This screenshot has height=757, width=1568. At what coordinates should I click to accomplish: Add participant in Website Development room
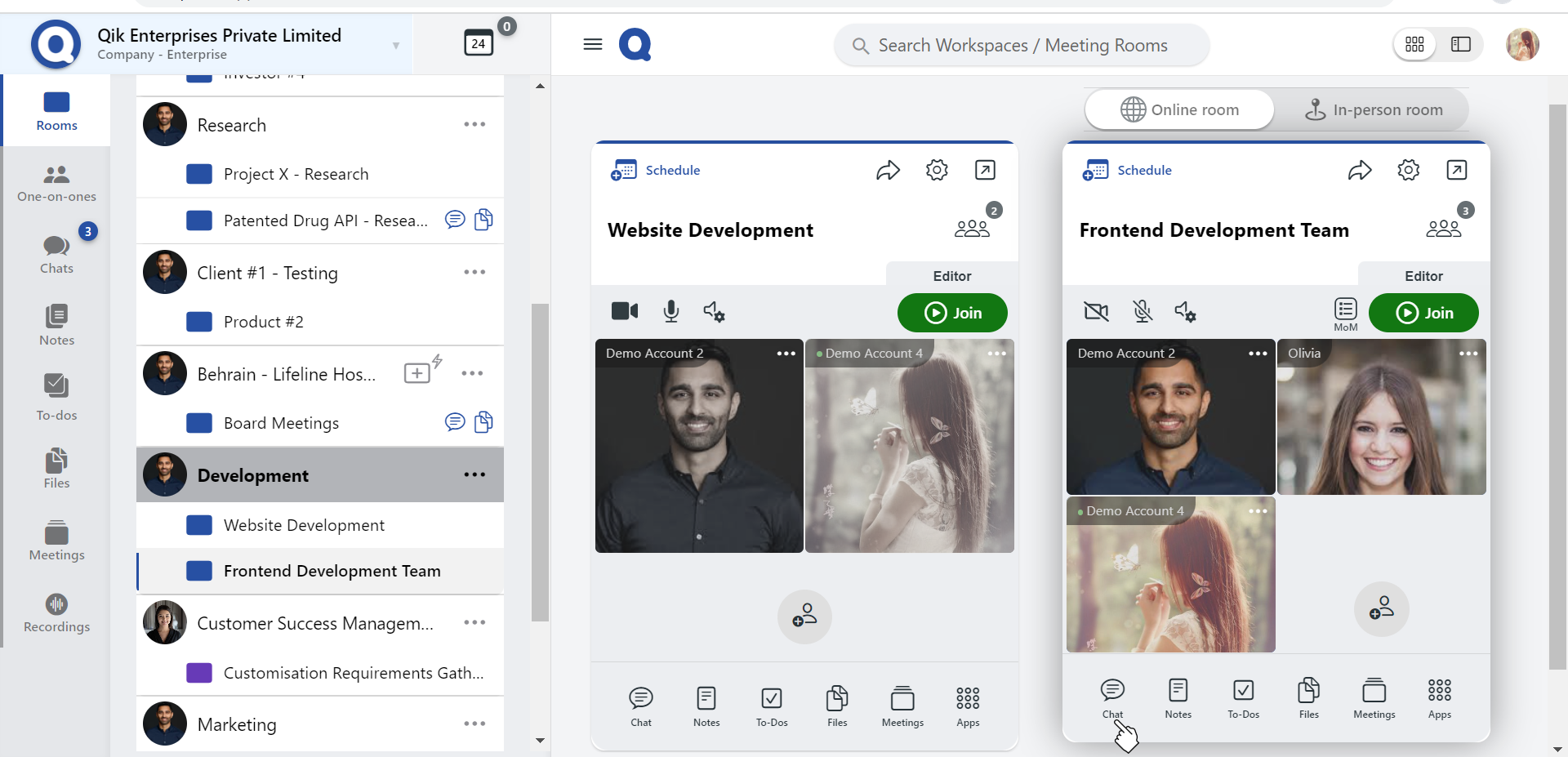pos(804,616)
